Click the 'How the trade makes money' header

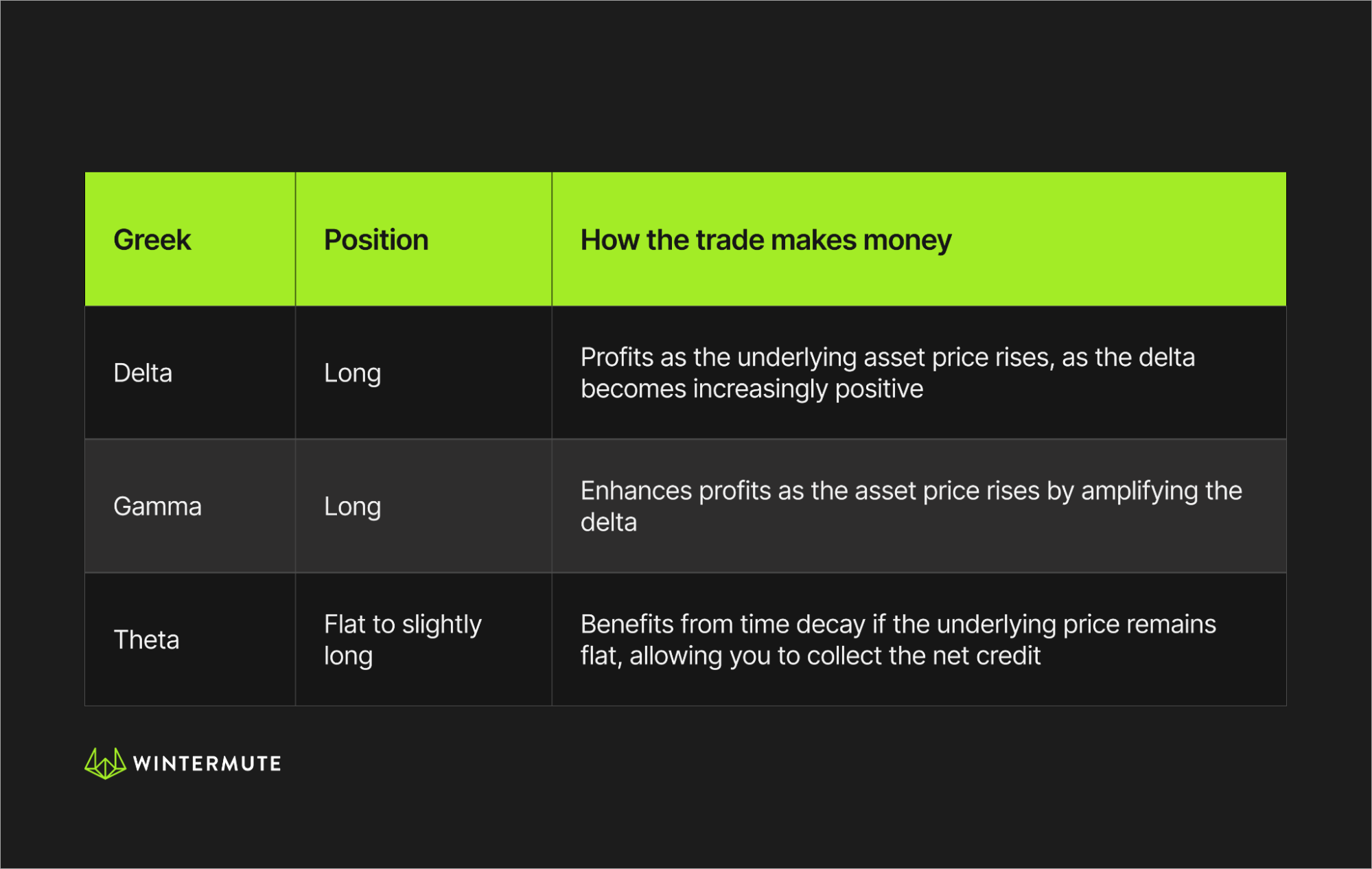765,240
